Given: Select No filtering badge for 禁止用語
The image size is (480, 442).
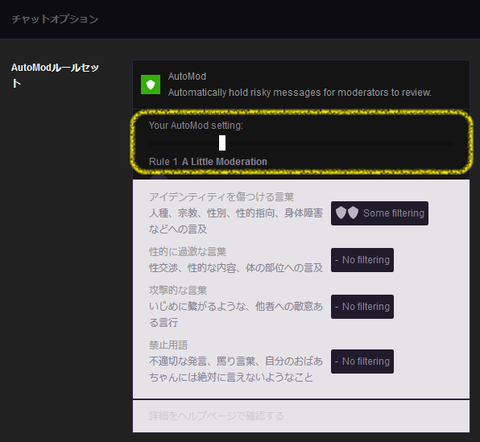Looking at the screenshot, I should point(362,361).
